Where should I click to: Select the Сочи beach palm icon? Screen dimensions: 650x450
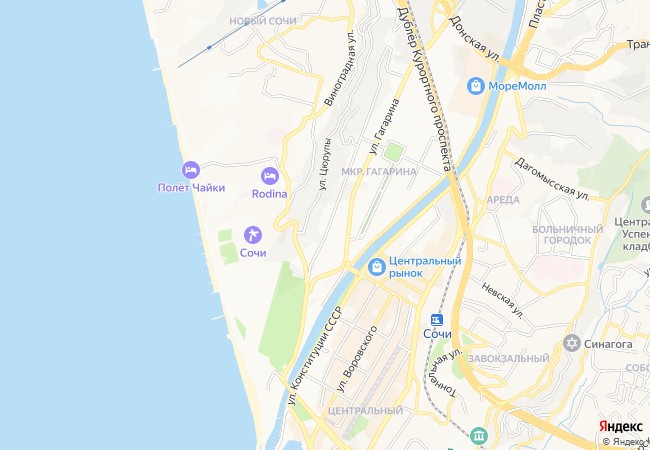pos(253,235)
